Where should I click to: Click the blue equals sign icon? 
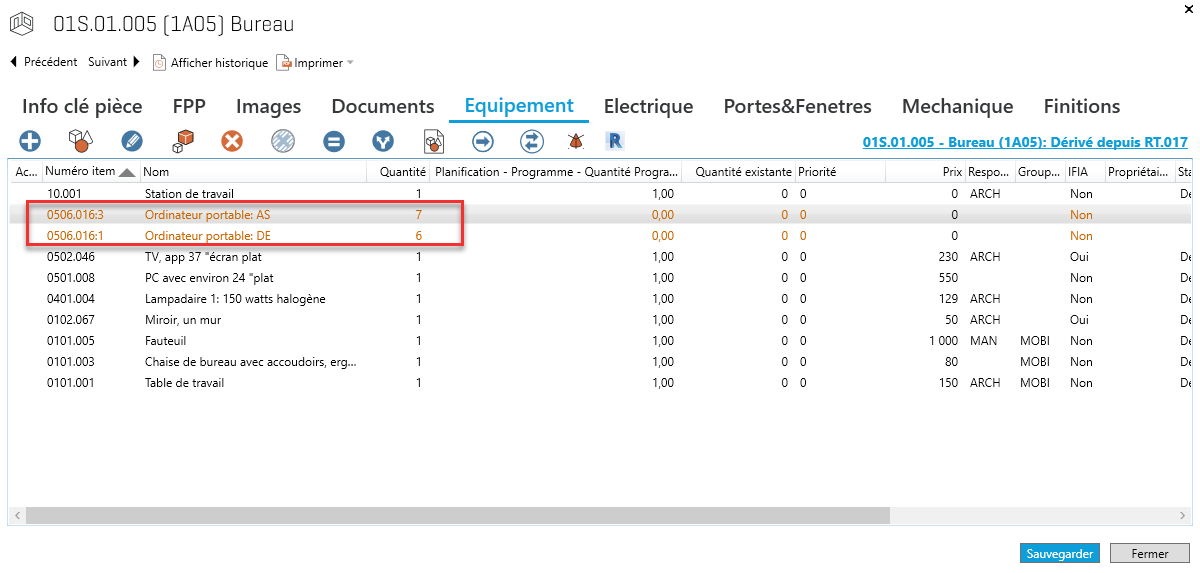[x=334, y=142]
